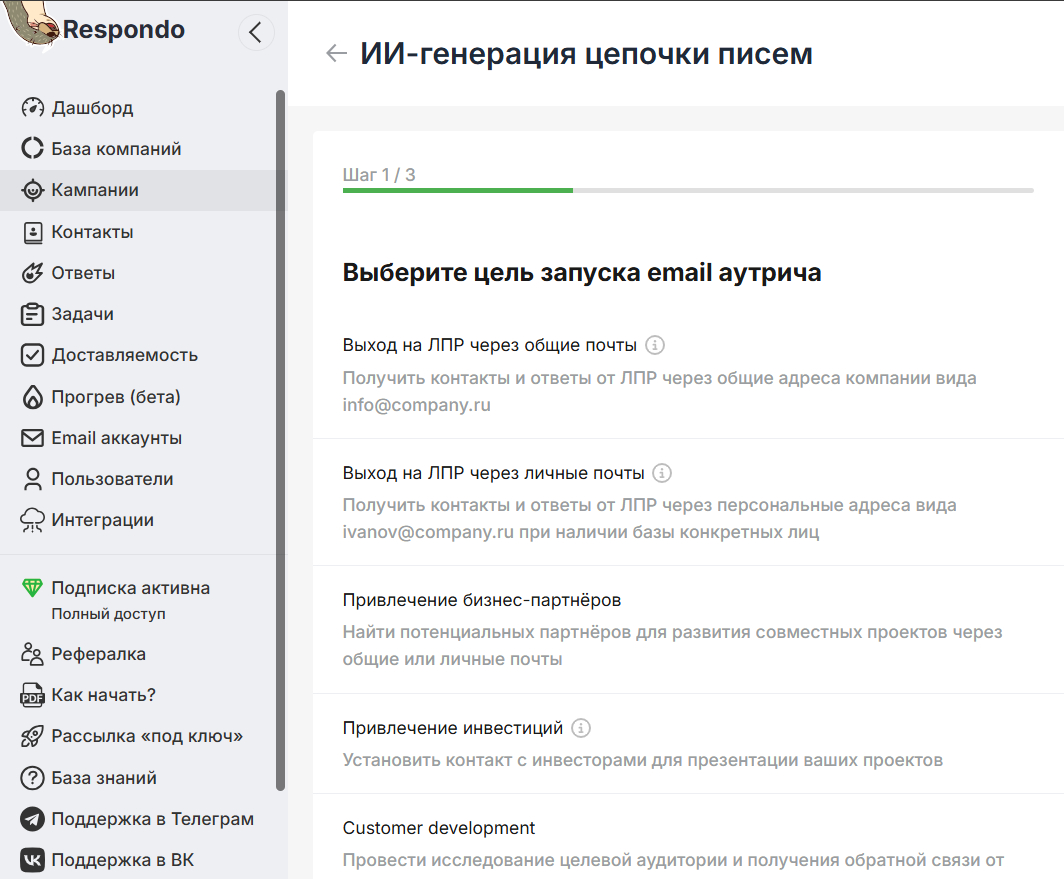
Task: Choose goal Привлечение инвестиций
Action: pos(688,743)
